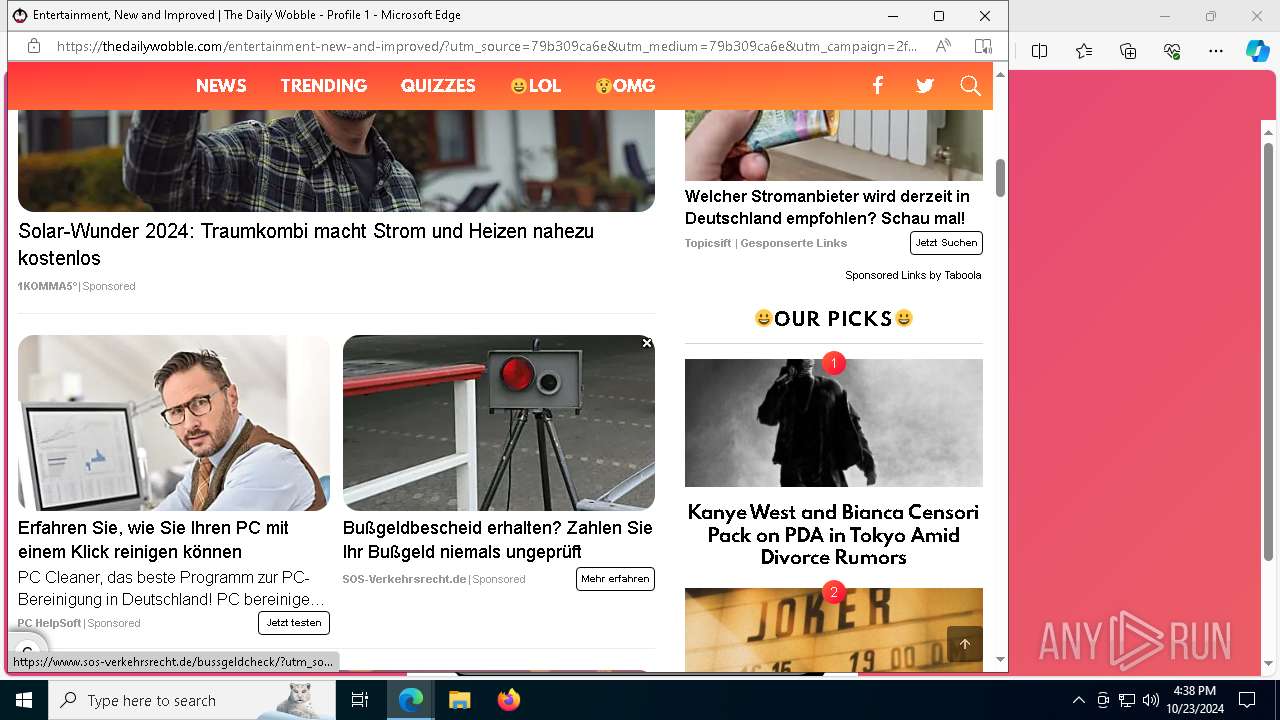1280x720 pixels.
Task: Click the taskbar search box
Action: pos(192,700)
